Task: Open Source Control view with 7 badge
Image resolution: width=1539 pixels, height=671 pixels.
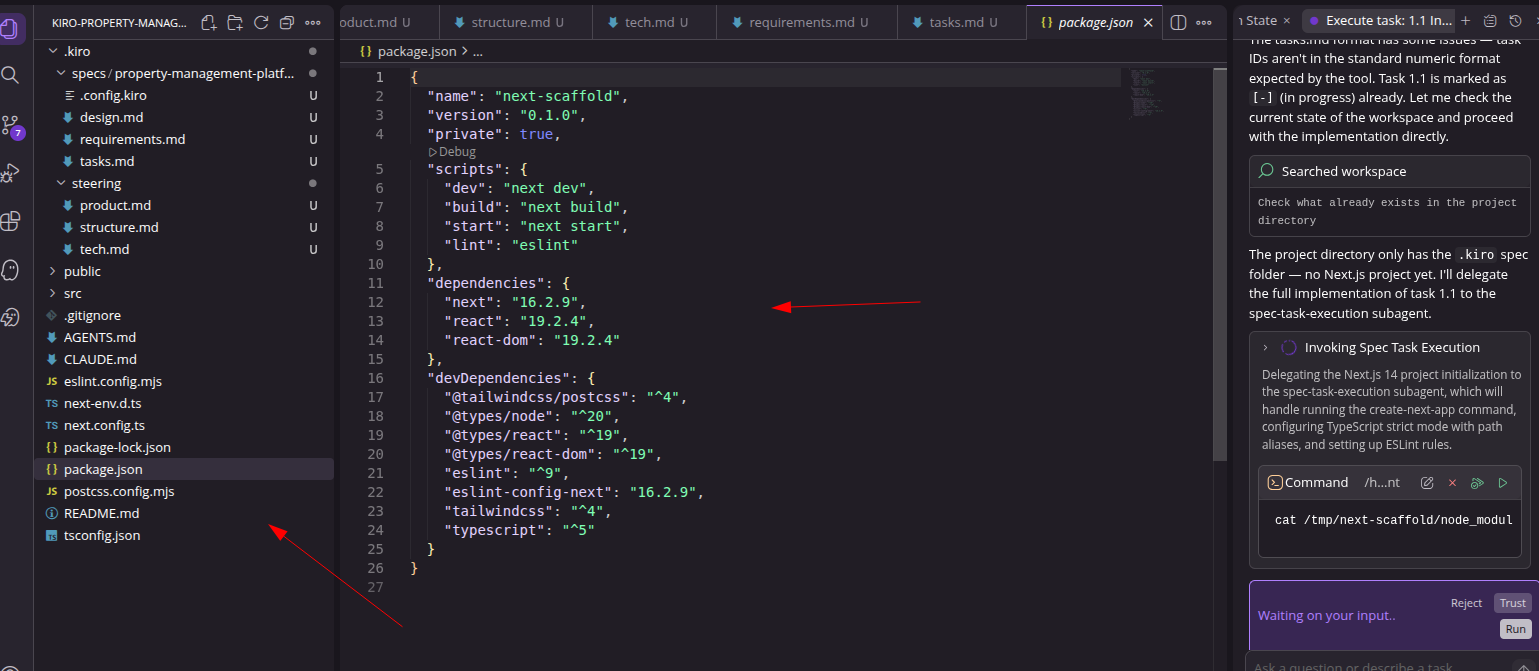Action: click(x=11, y=125)
